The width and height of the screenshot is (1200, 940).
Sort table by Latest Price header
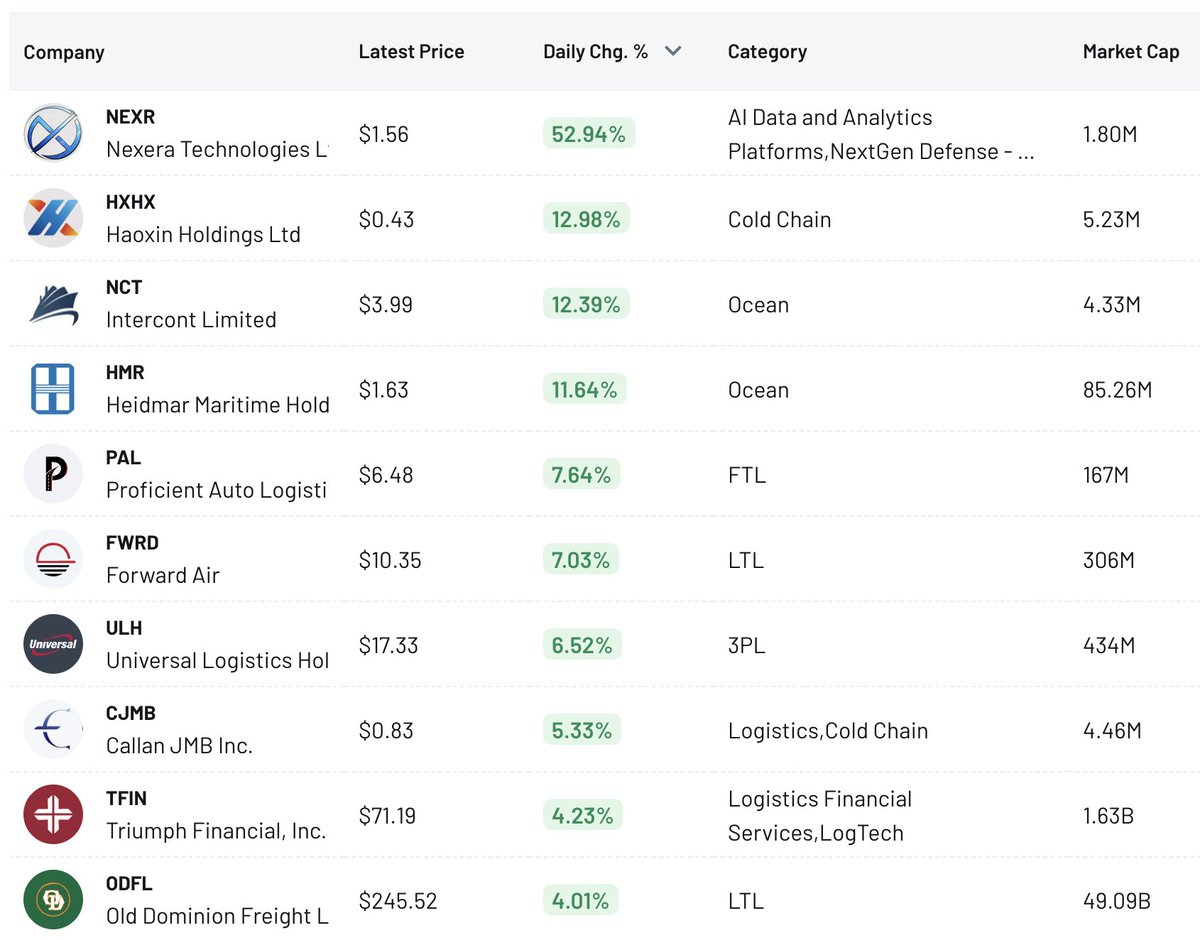(411, 52)
